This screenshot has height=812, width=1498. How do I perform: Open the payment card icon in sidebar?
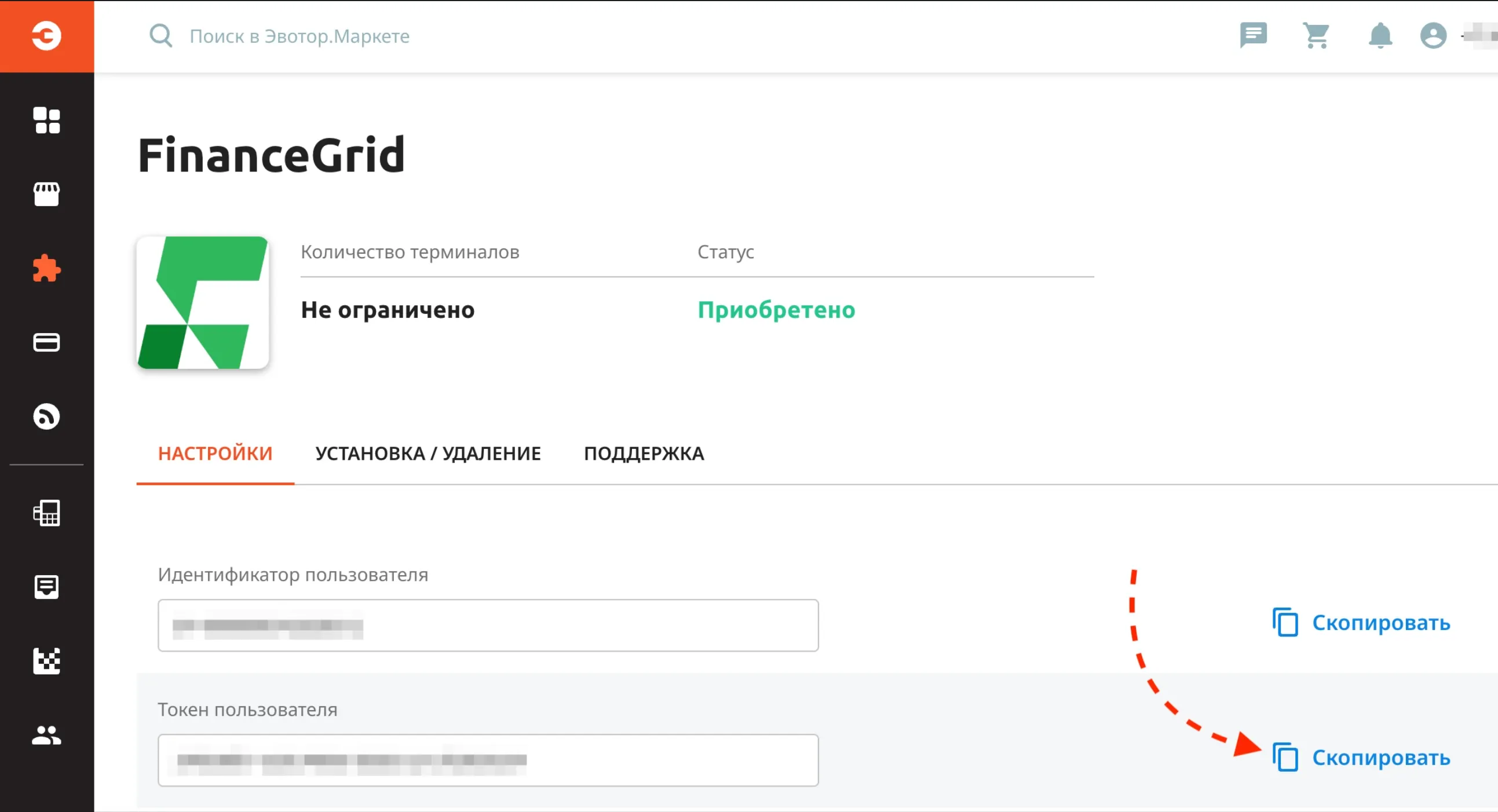click(x=46, y=342)
